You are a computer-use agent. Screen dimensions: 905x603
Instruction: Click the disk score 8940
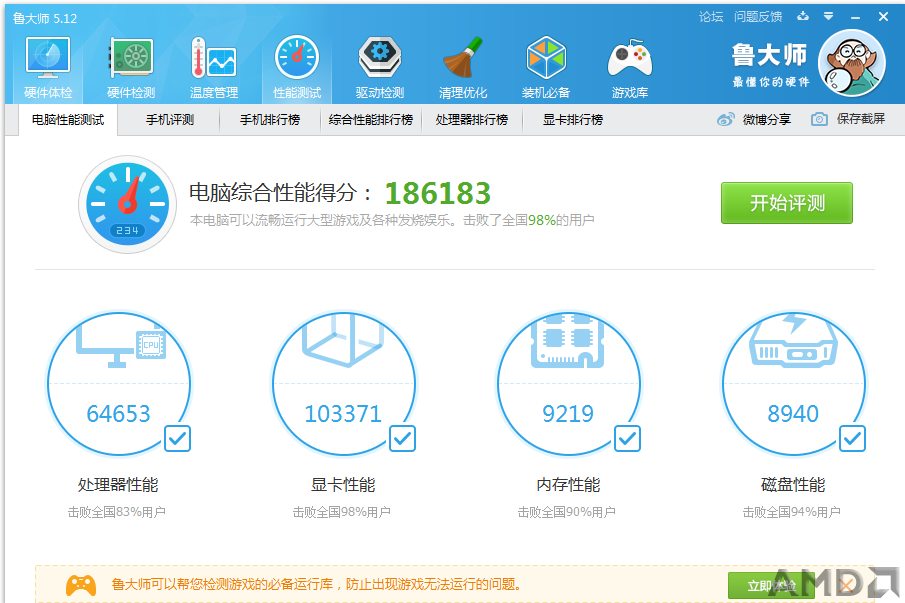(793, 414)
